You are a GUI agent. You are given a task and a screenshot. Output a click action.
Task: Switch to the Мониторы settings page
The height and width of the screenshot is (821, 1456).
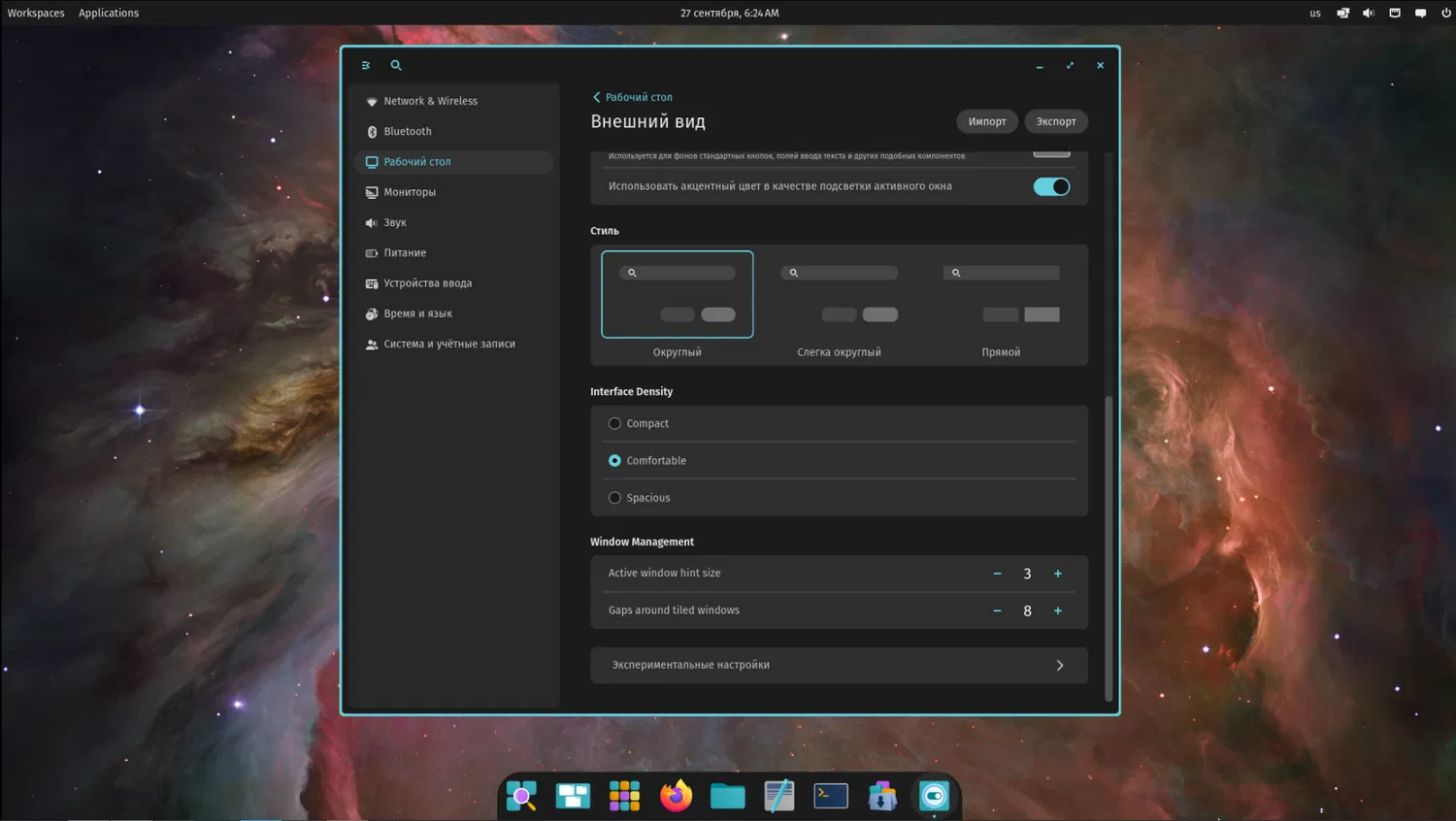click(410, 192)
